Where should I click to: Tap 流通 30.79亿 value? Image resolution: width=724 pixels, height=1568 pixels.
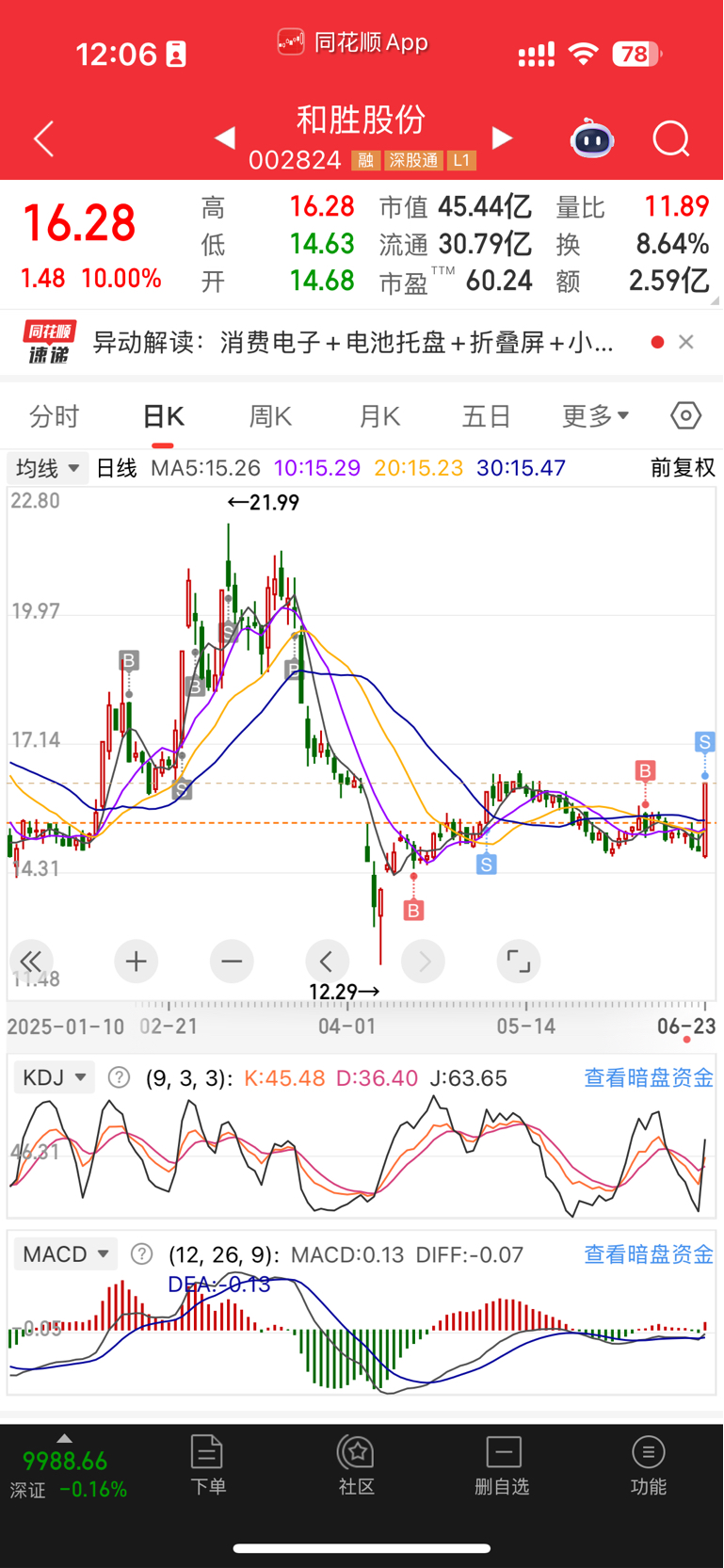point(486,244)
